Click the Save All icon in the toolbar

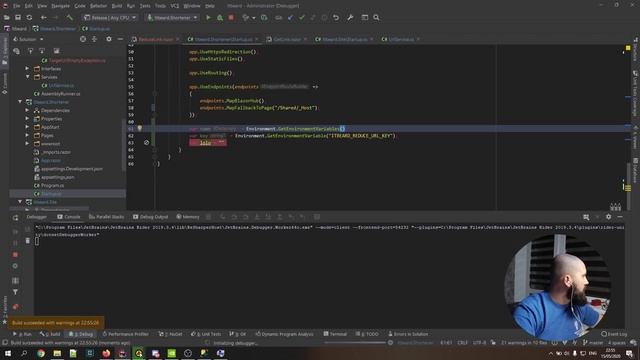18,18
